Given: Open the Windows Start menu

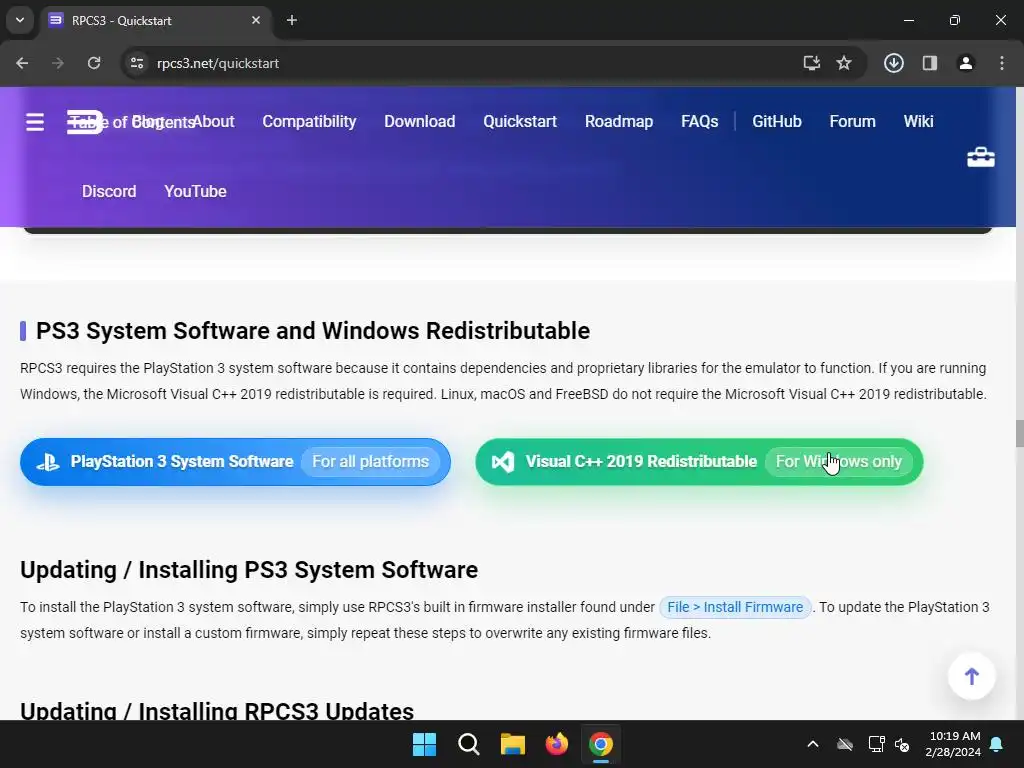Looking at the screenshot, I should click(x=424, y=744).
